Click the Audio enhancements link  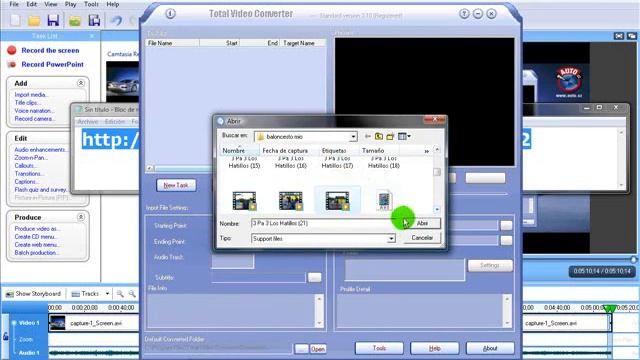pyautogui.click(x=40, y=150)
